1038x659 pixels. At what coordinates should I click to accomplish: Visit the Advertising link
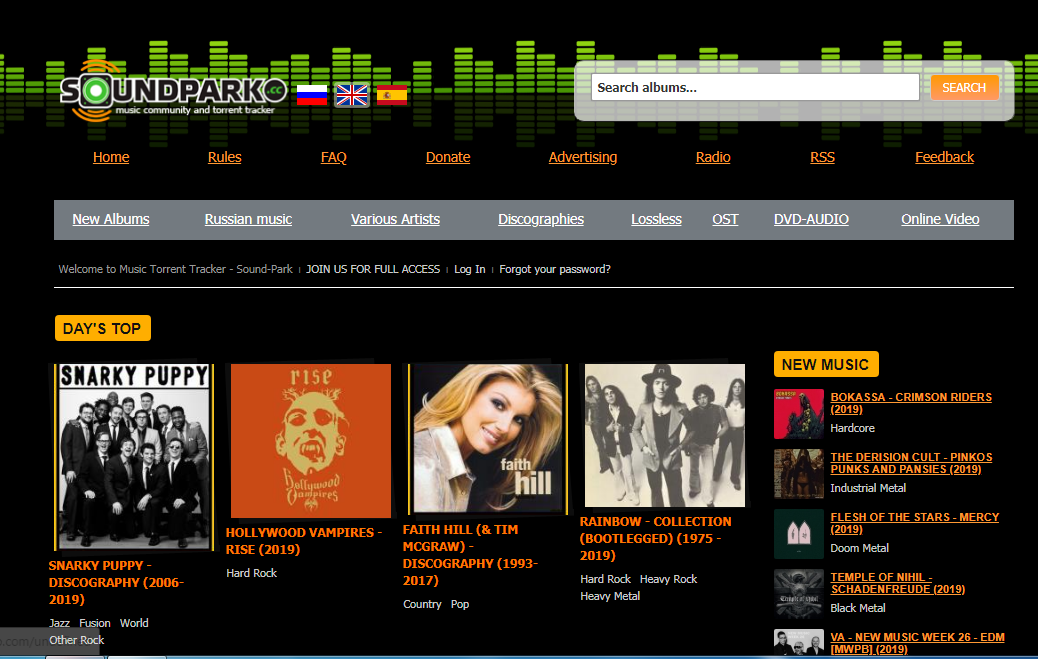583,157
